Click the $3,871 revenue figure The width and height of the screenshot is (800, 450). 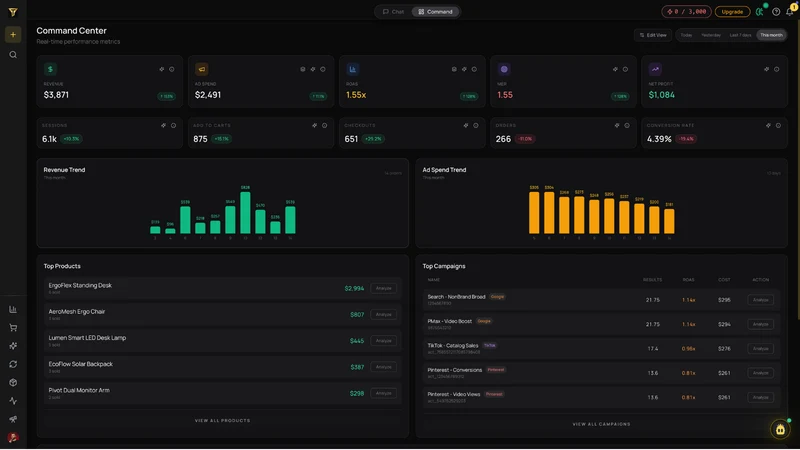[56, 95]
